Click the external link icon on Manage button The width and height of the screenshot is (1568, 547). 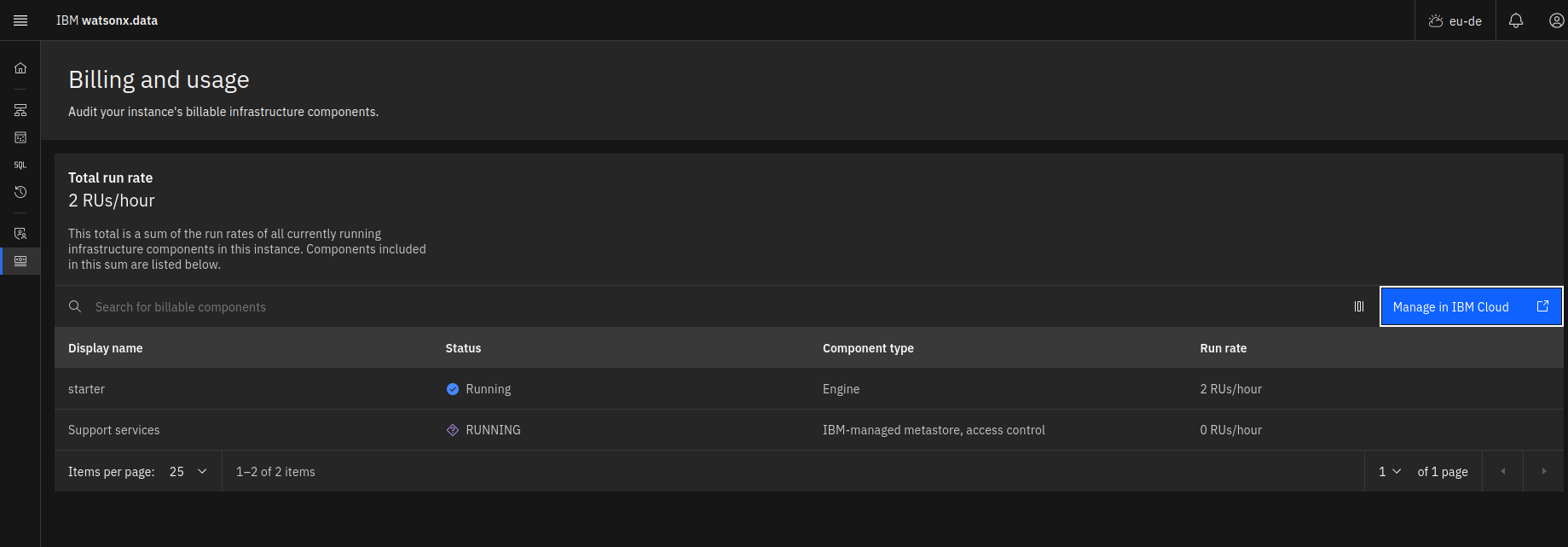[1542, 306]
